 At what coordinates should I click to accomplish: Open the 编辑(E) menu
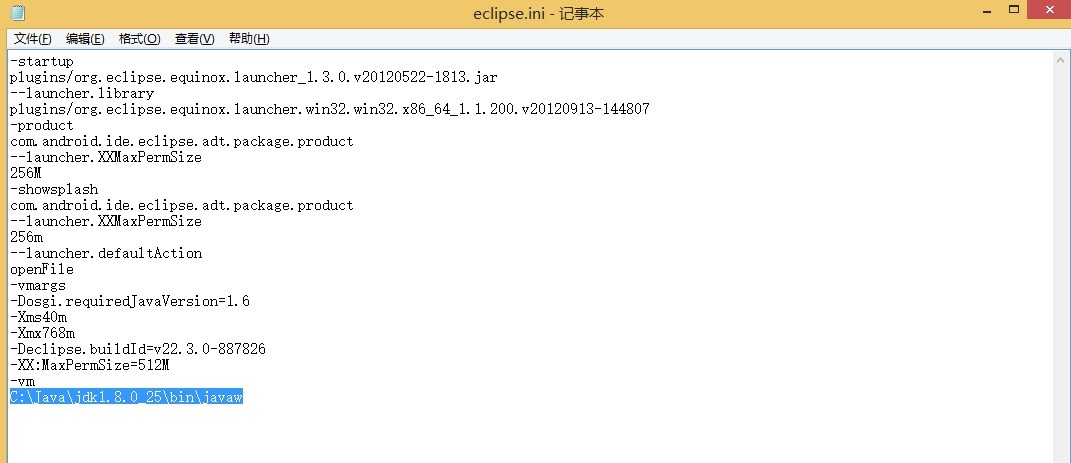(85, 39)
